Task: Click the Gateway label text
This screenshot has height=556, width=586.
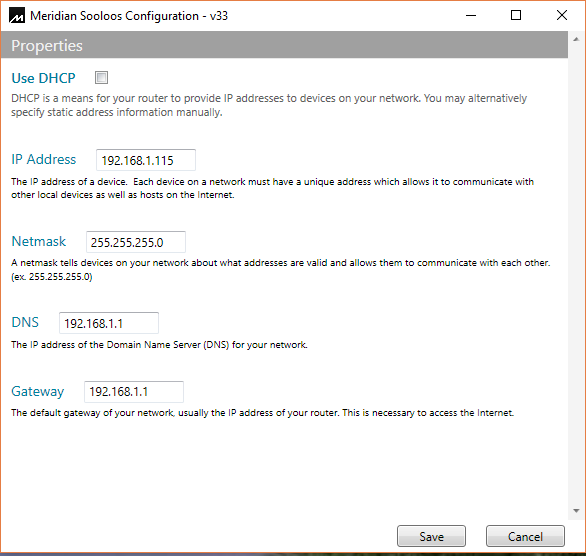Action: click(x=38, y=392)
